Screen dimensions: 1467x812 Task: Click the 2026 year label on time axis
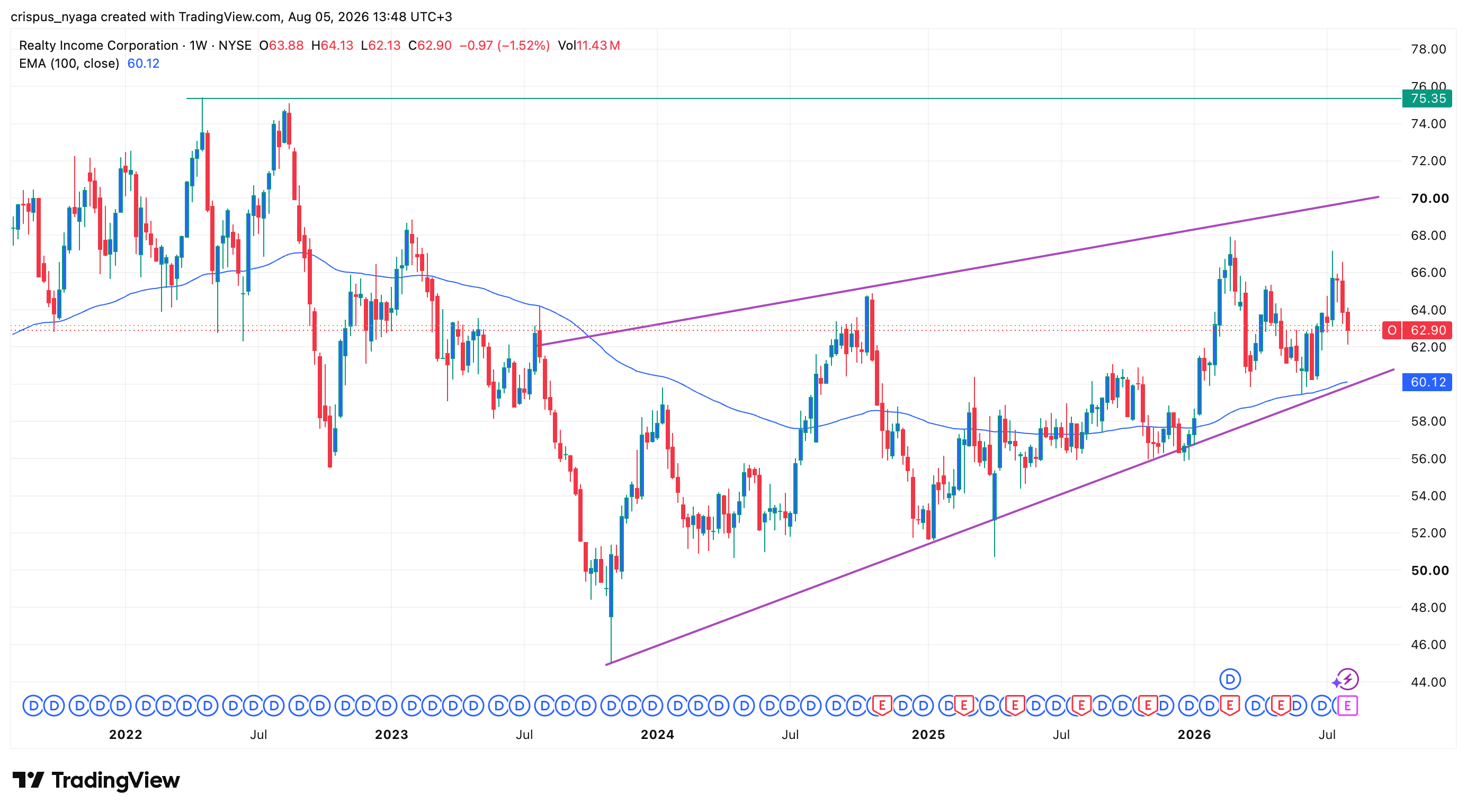1194,735
